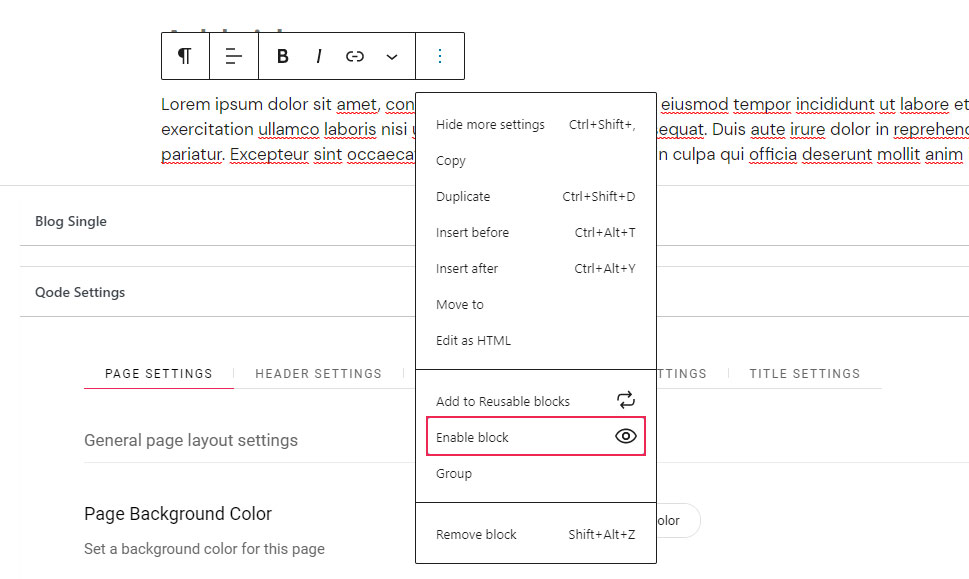Open the Title Settings tab

pos(805,374)
